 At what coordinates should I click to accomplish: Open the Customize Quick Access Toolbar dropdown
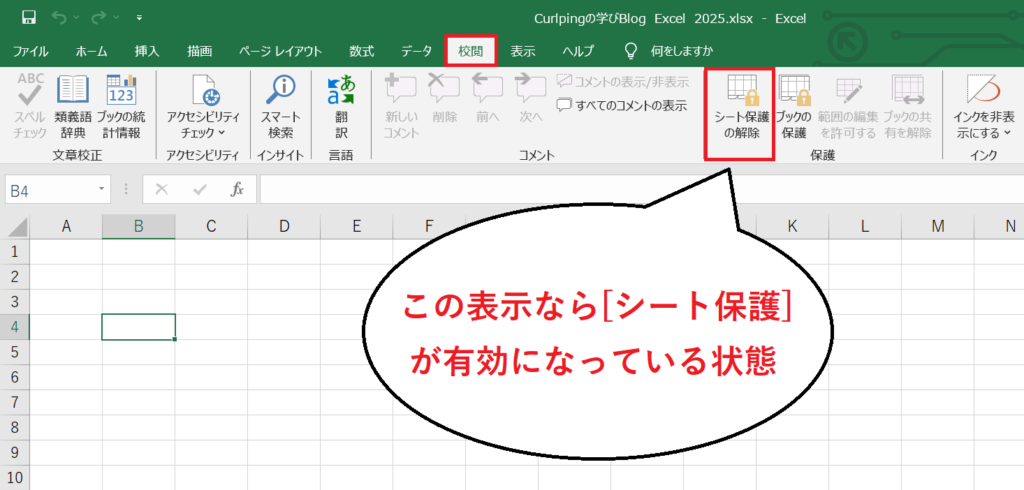[x=138, y=18]
